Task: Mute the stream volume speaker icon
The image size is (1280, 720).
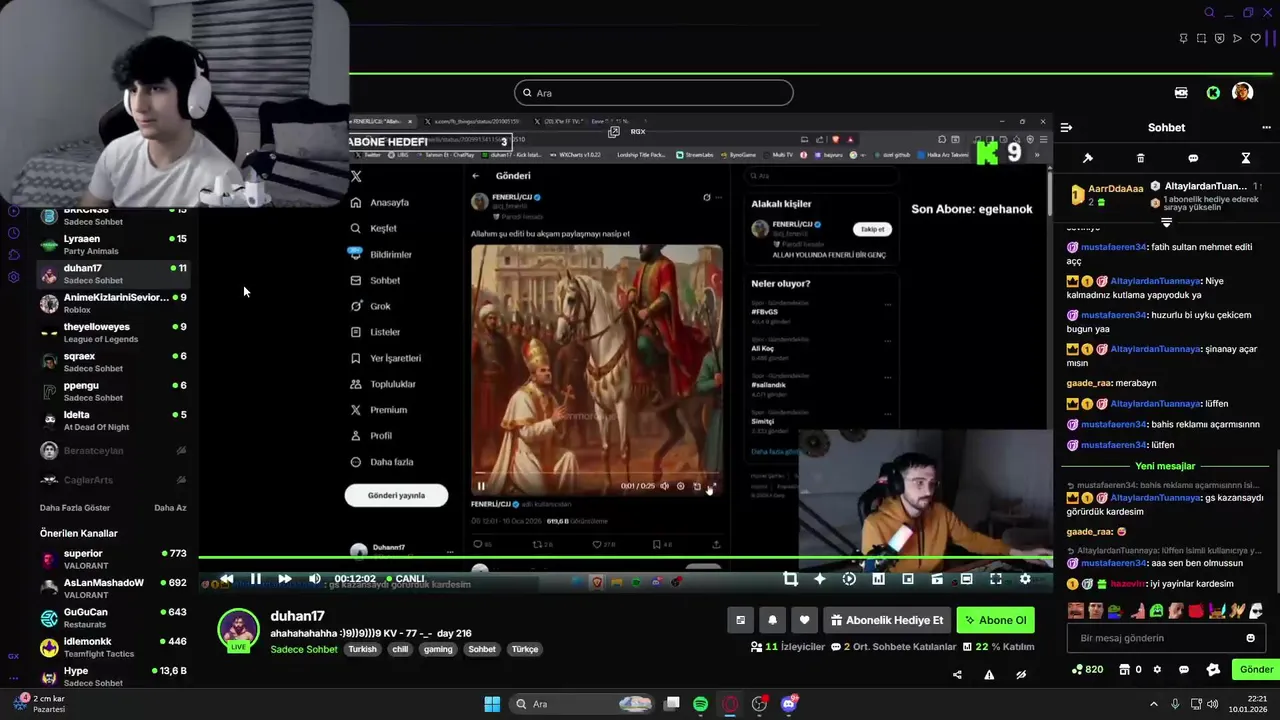Action: point(314,579)
